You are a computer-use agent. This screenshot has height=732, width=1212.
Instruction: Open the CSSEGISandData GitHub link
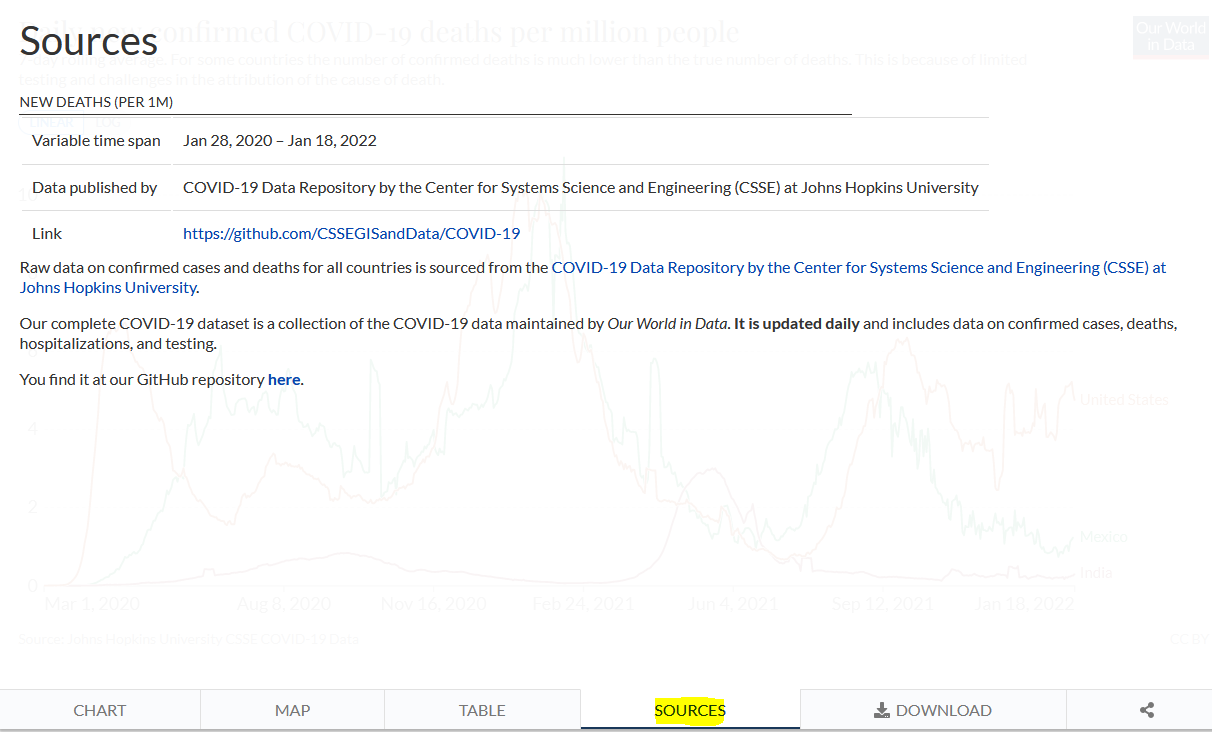tap(351, 233)
